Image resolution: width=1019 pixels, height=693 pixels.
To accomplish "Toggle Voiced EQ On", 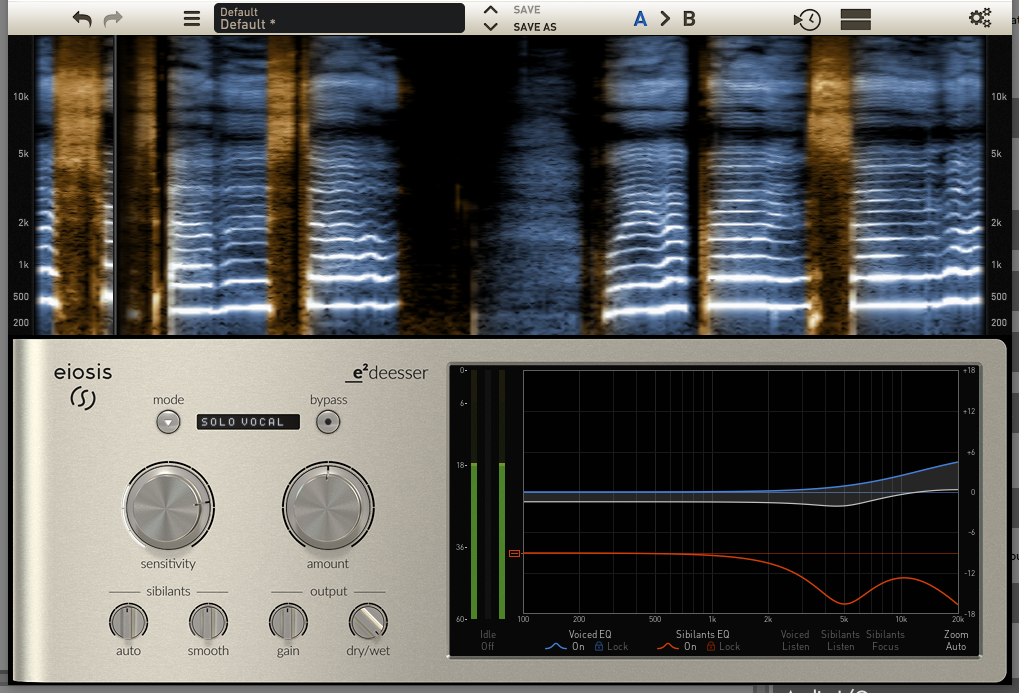I will 567,646.
